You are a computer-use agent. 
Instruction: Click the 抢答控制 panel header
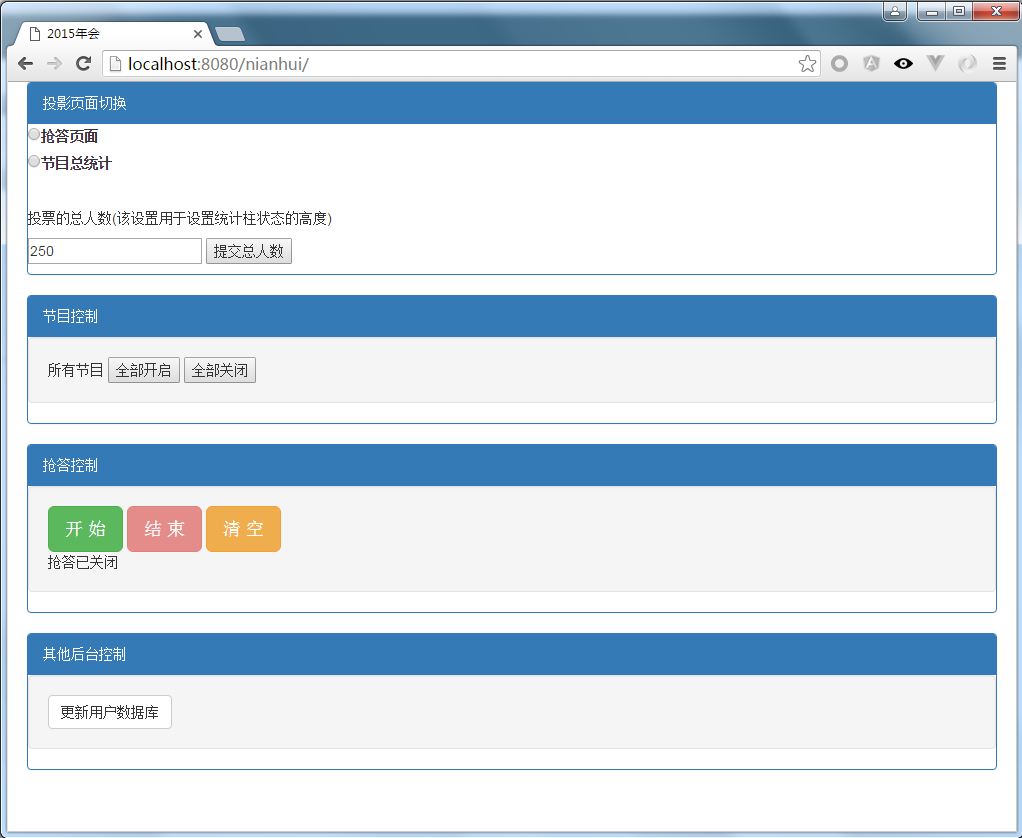tap(512, 465)
